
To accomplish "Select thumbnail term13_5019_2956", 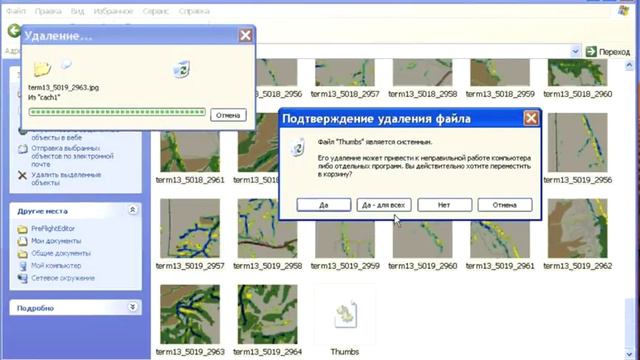I will click(x=578, y=142).
